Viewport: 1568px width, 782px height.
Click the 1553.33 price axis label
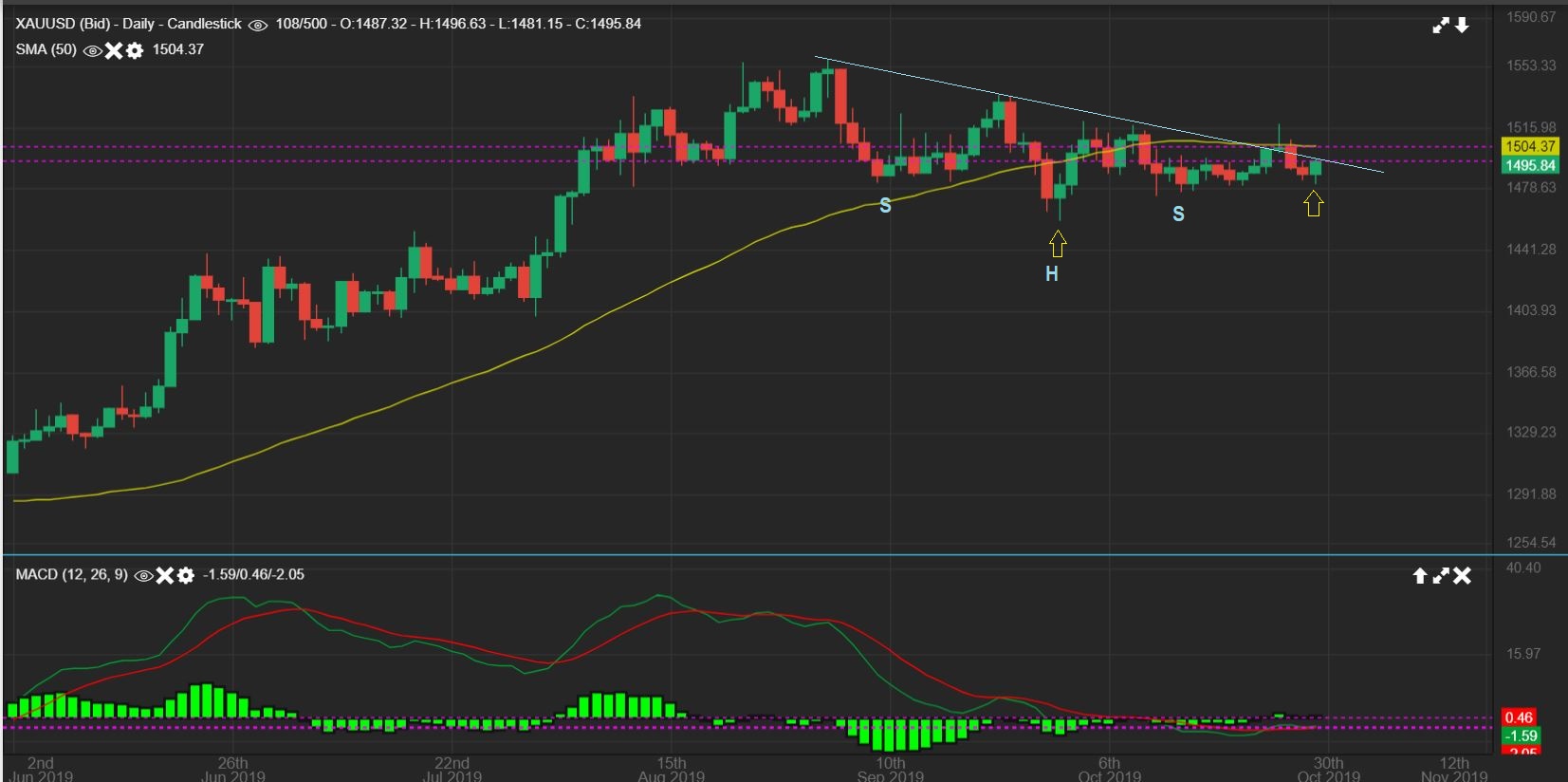click(x=1531, y=65)
